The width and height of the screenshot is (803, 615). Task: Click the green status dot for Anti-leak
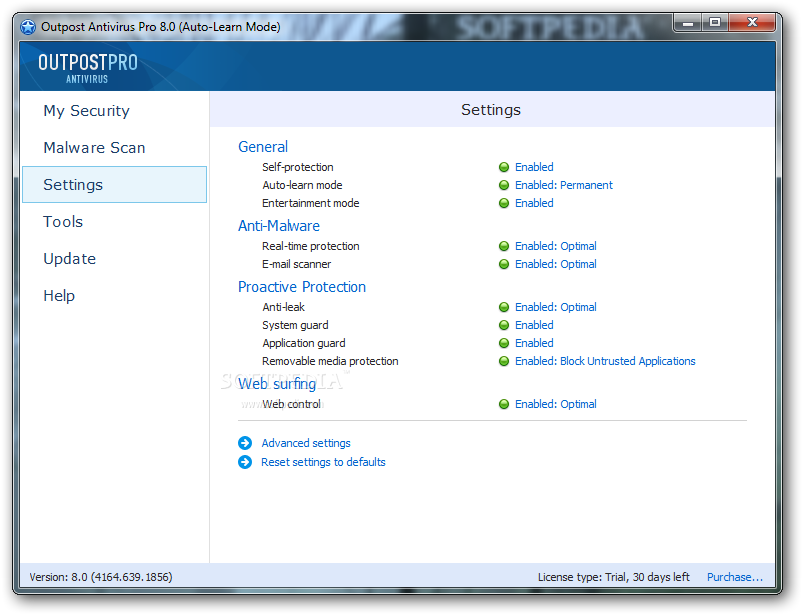tap(504, 307)
